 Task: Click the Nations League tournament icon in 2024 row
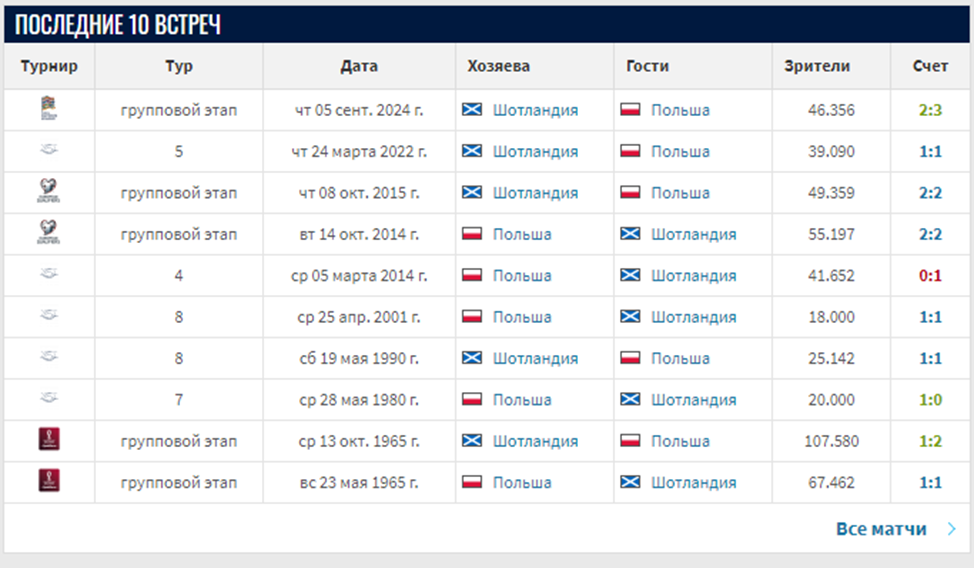(x=48, y=109)
